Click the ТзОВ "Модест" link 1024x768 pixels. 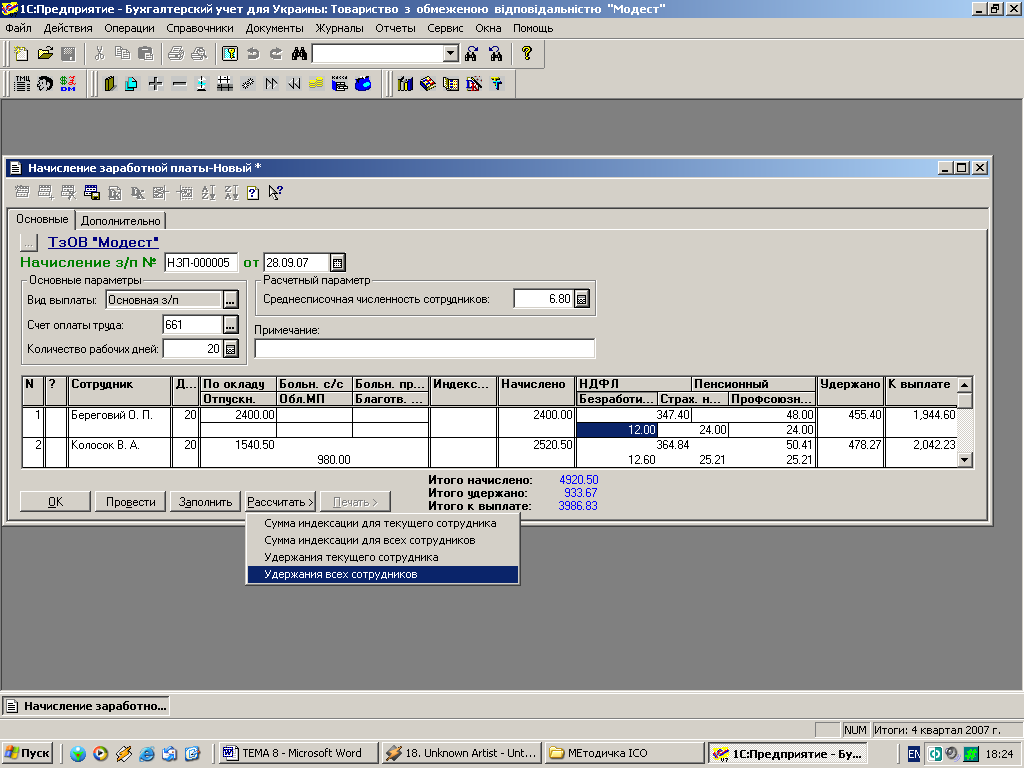[103, 242]
